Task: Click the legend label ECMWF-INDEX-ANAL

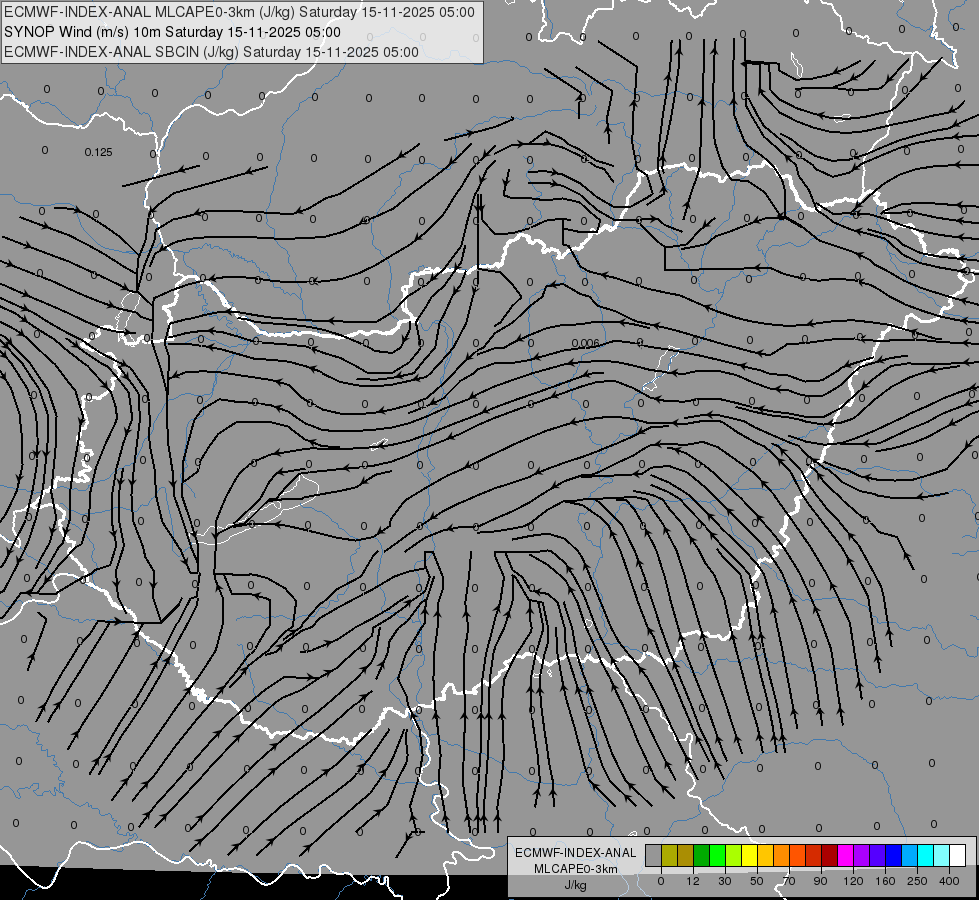Action: coord(576,853)
